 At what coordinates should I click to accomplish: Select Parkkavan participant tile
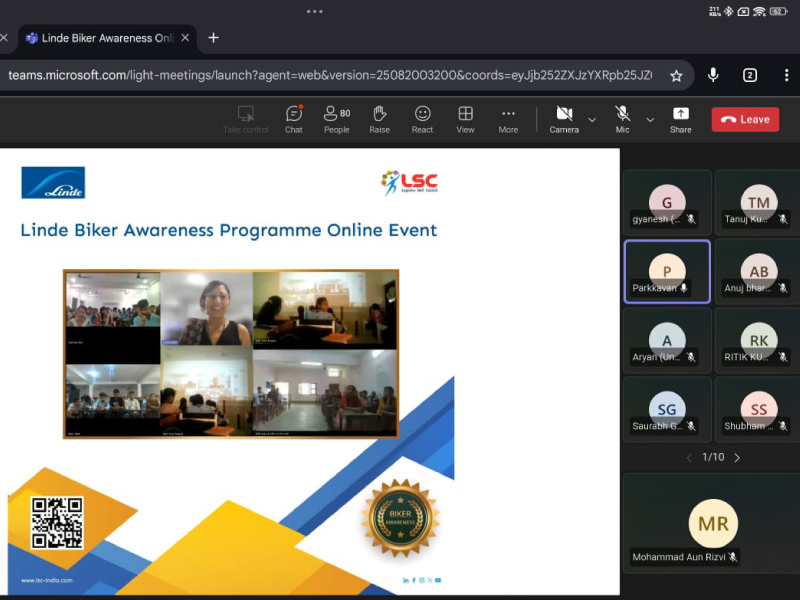[667, 271]
